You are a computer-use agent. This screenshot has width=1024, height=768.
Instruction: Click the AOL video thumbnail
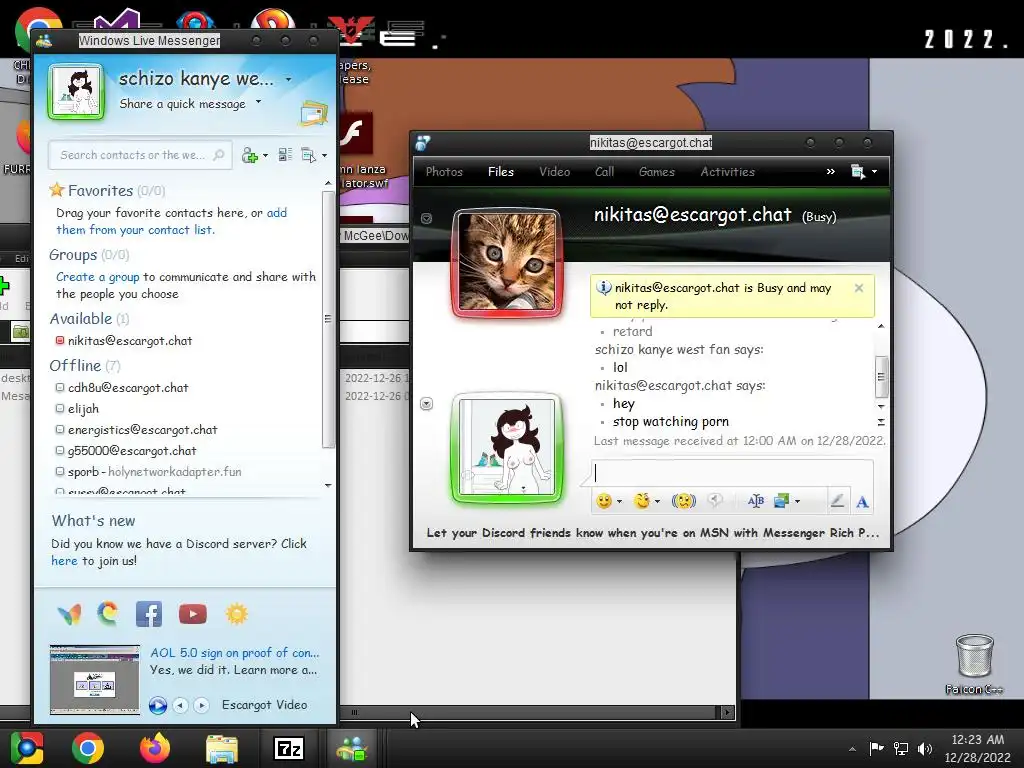95,680
